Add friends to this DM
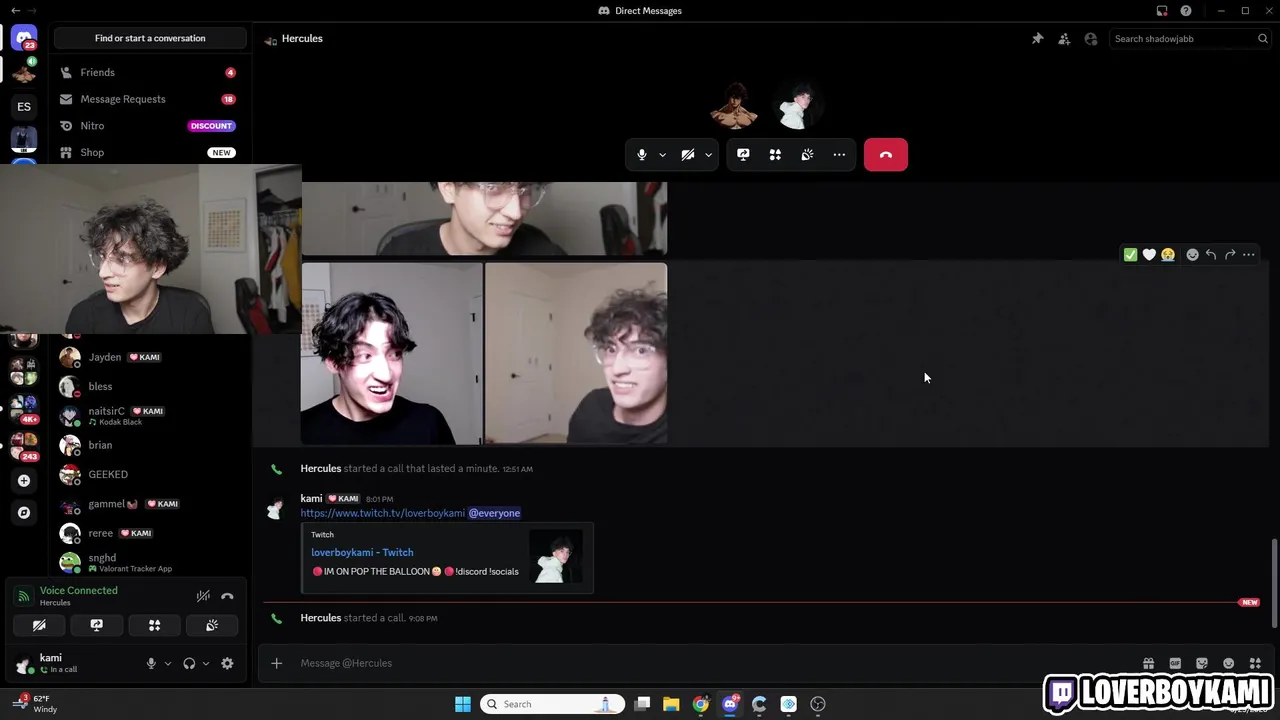 [1064, 39]
